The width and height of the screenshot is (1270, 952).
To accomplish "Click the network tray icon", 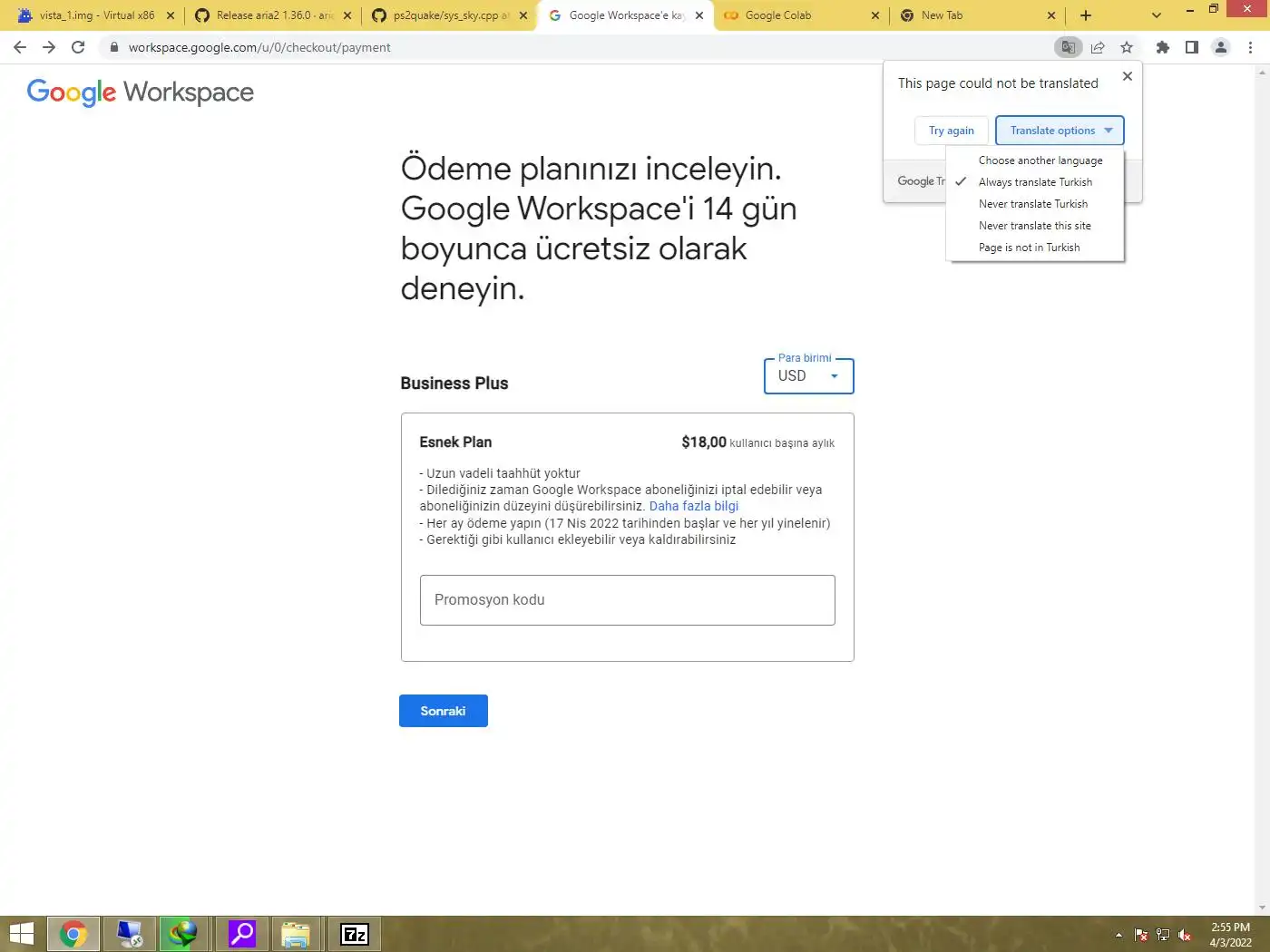I will (x=1163, y=935).
